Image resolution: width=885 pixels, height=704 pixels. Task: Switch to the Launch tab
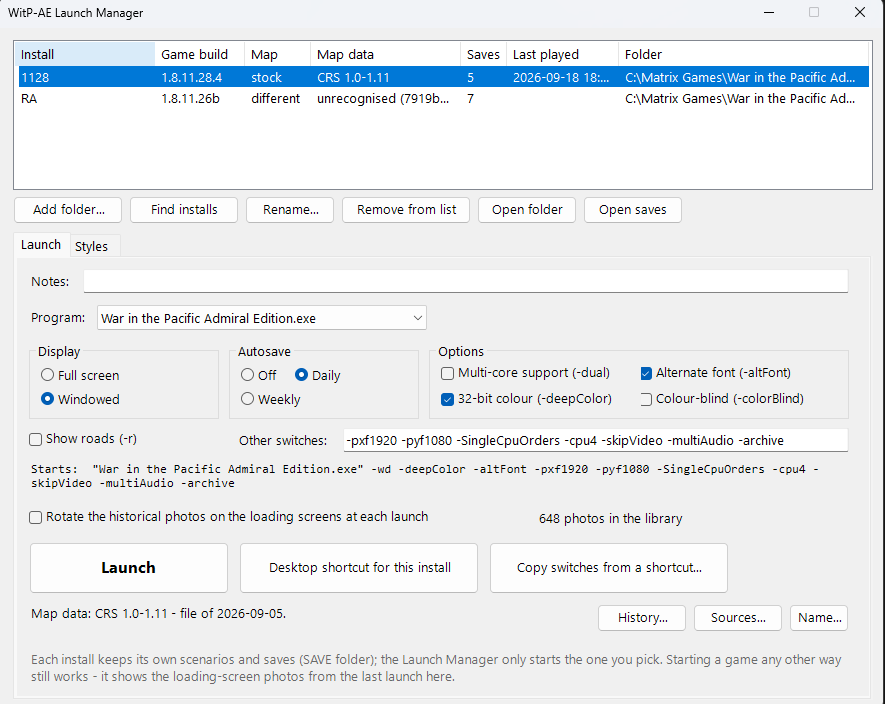click(x=41, y=245)
